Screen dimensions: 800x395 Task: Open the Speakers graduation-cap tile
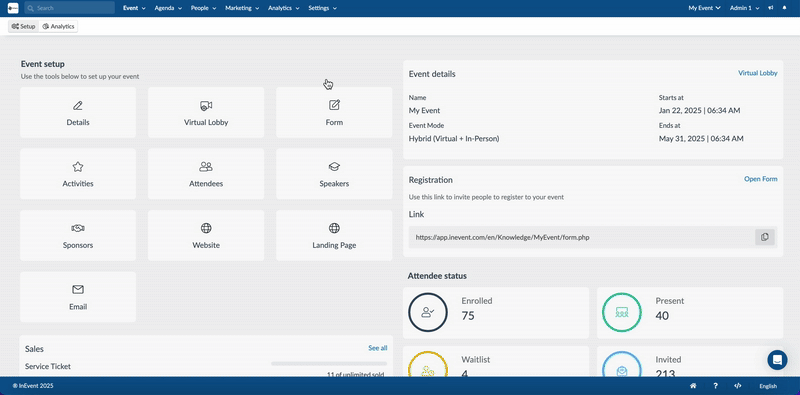click(x=334, y=174)
